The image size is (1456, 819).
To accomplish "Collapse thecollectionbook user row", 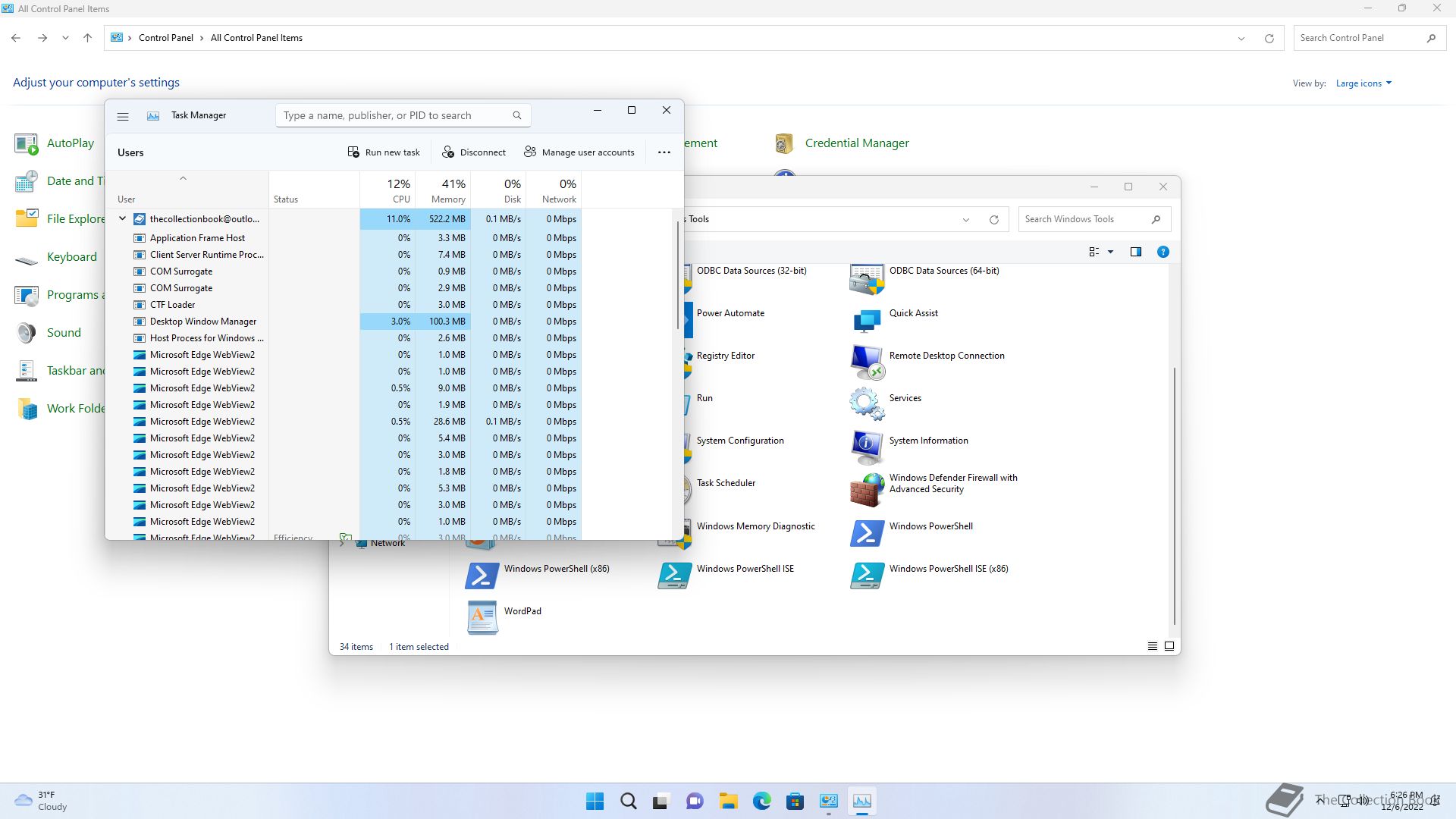I will click(122, 218).
